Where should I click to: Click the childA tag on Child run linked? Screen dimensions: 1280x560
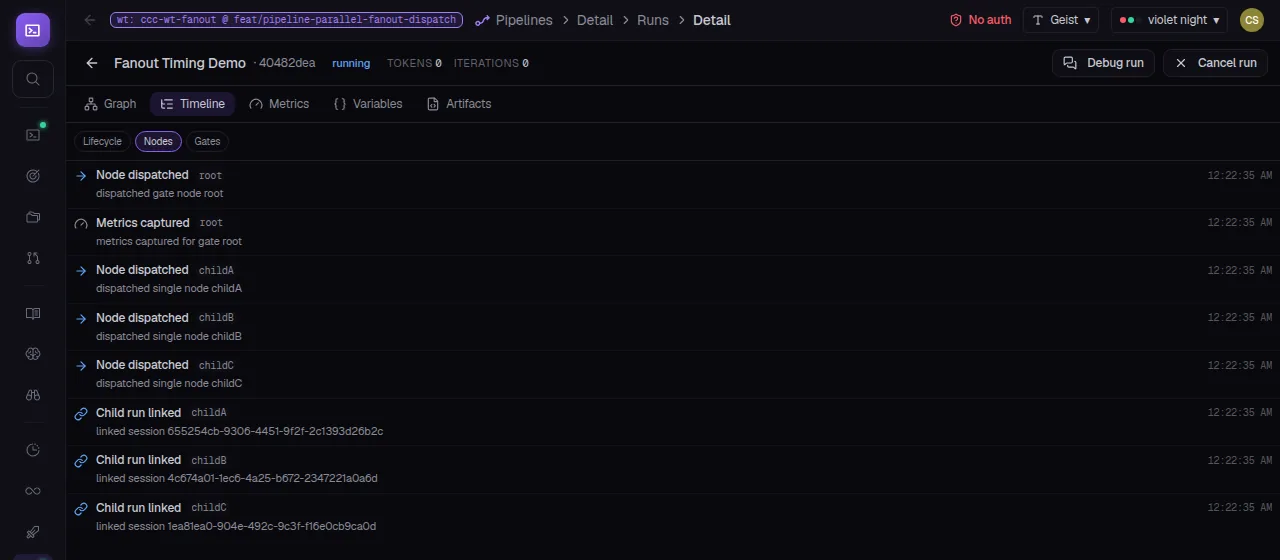click(x=209, y=413)
